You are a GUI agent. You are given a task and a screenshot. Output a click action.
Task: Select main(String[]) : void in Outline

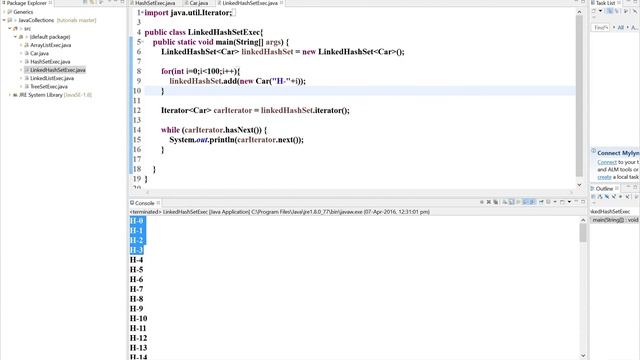tap(615, 220)
